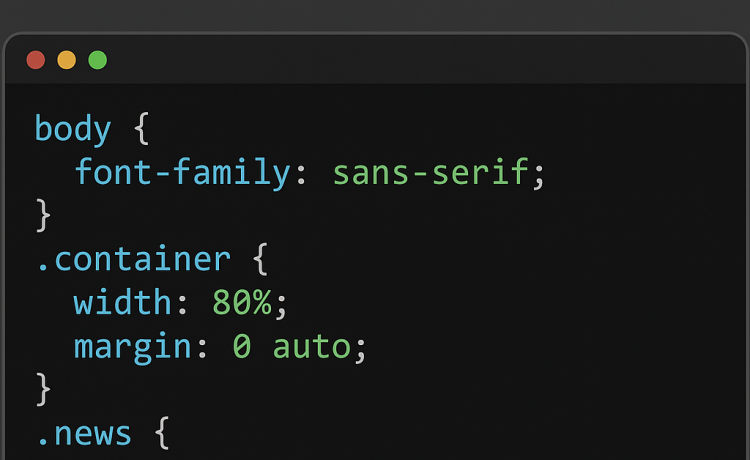
Task: Click the sans-serif value
Action: coord(430,172)
